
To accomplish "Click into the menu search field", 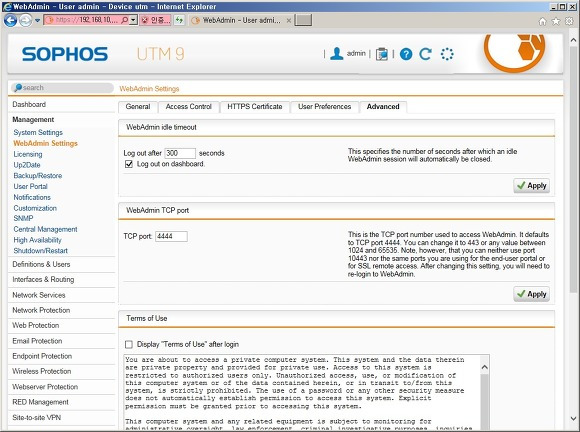I will click(x=62, y=88).
